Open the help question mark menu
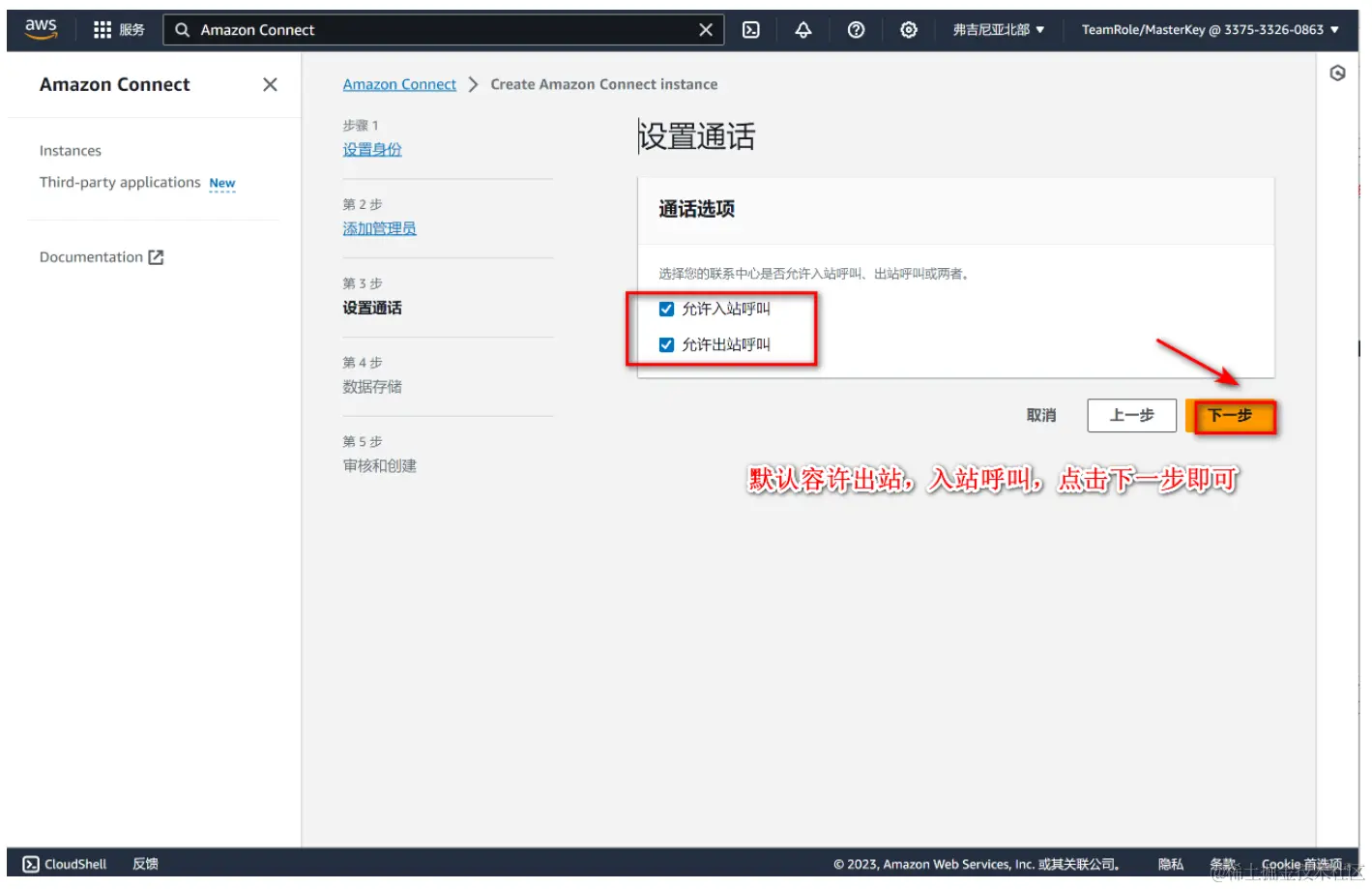Image resolution: width=1372 pixels, height=889 pixels. coord(856,30)
